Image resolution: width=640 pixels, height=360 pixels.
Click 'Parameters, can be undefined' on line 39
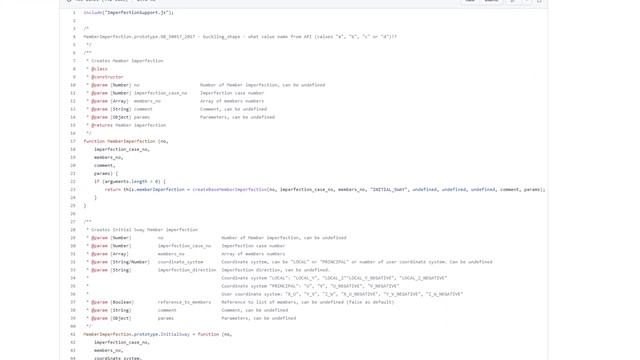coord(259,318)
